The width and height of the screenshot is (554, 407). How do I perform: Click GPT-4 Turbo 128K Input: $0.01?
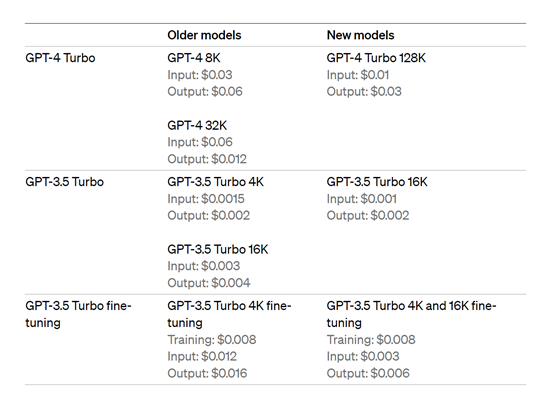(358, 75)
